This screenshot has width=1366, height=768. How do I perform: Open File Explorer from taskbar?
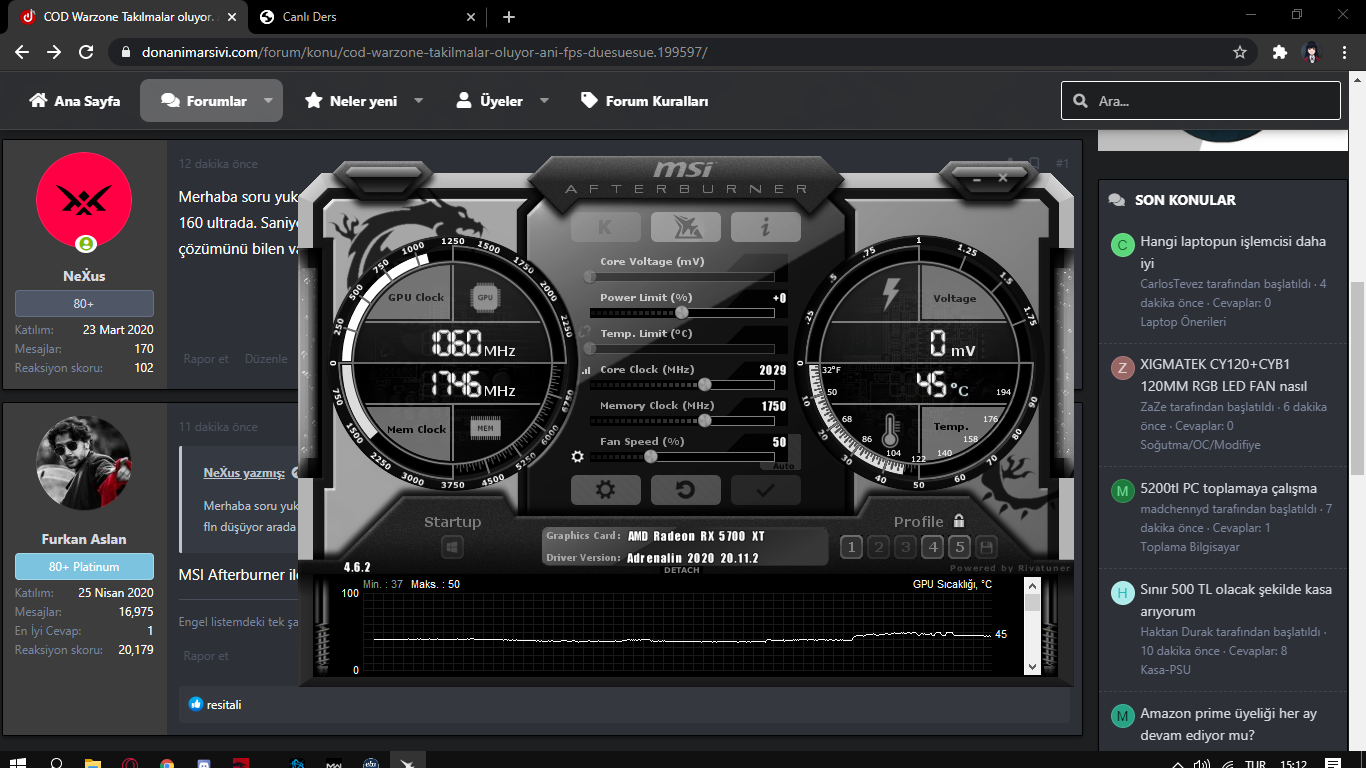[x=93, y=763]
